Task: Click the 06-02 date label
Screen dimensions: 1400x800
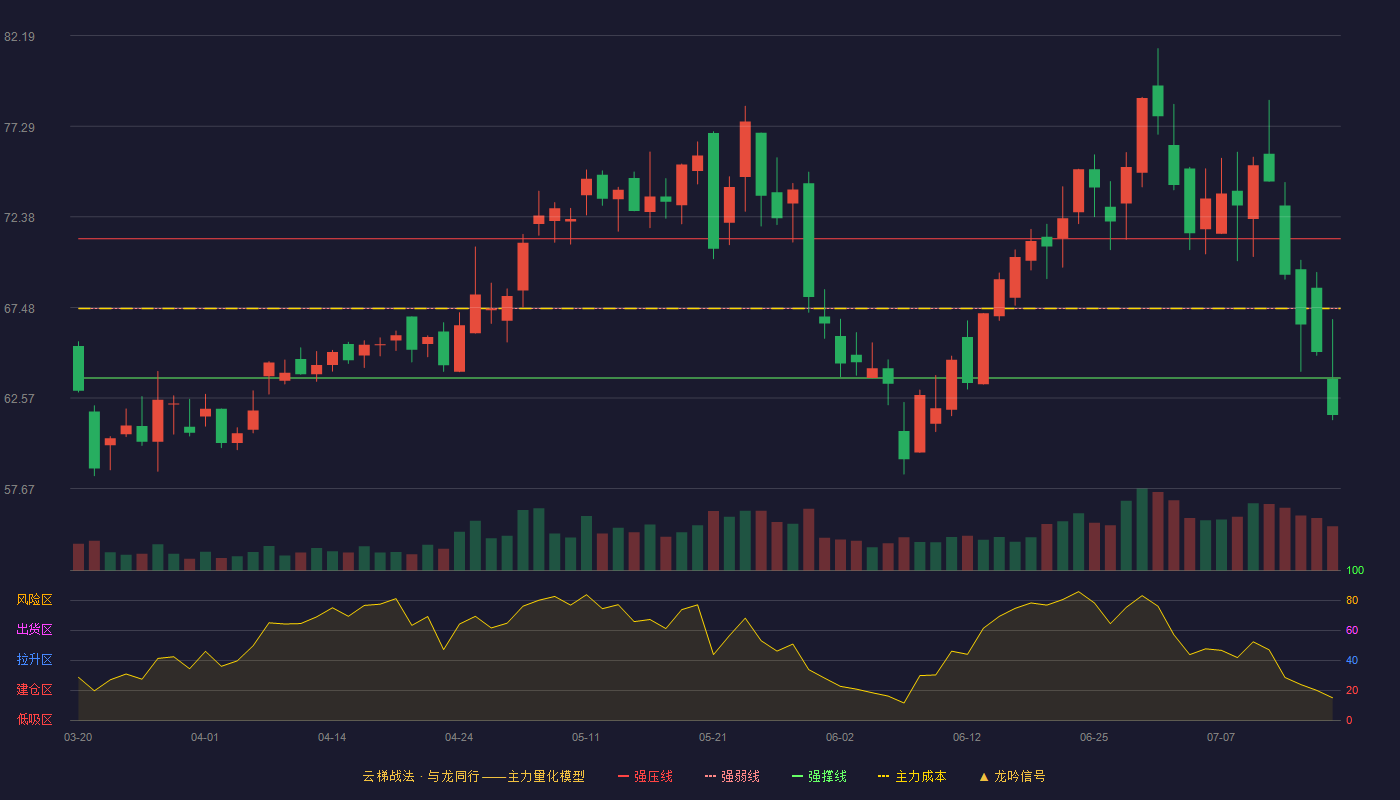Action: coord(840,737)
